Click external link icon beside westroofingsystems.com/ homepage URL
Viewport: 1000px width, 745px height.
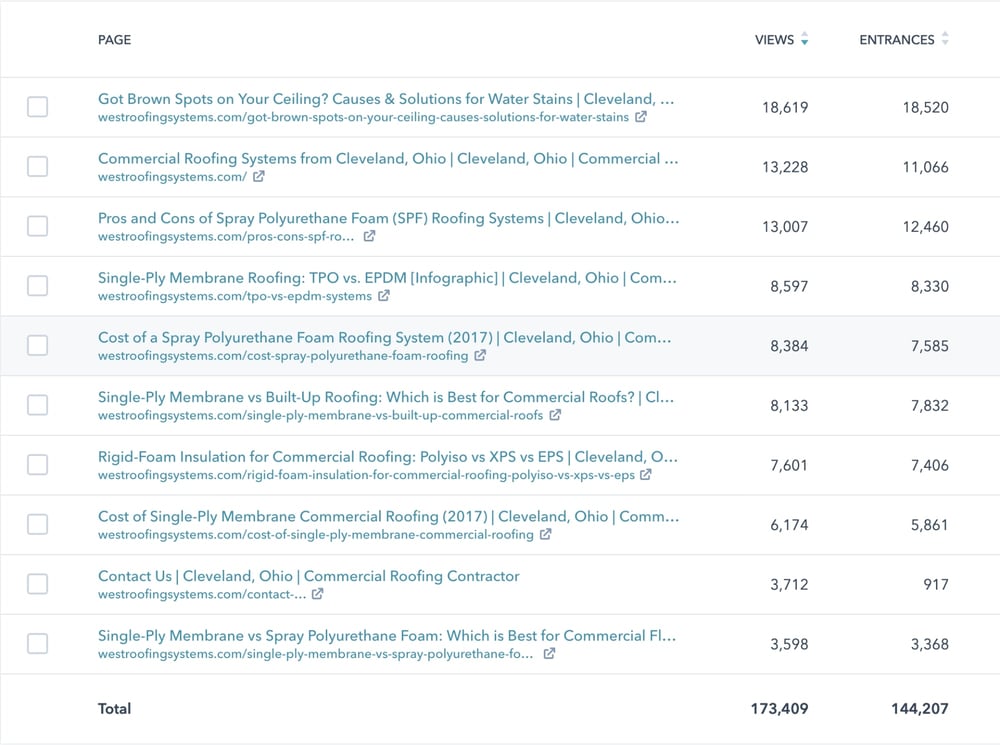coord(259,177)
